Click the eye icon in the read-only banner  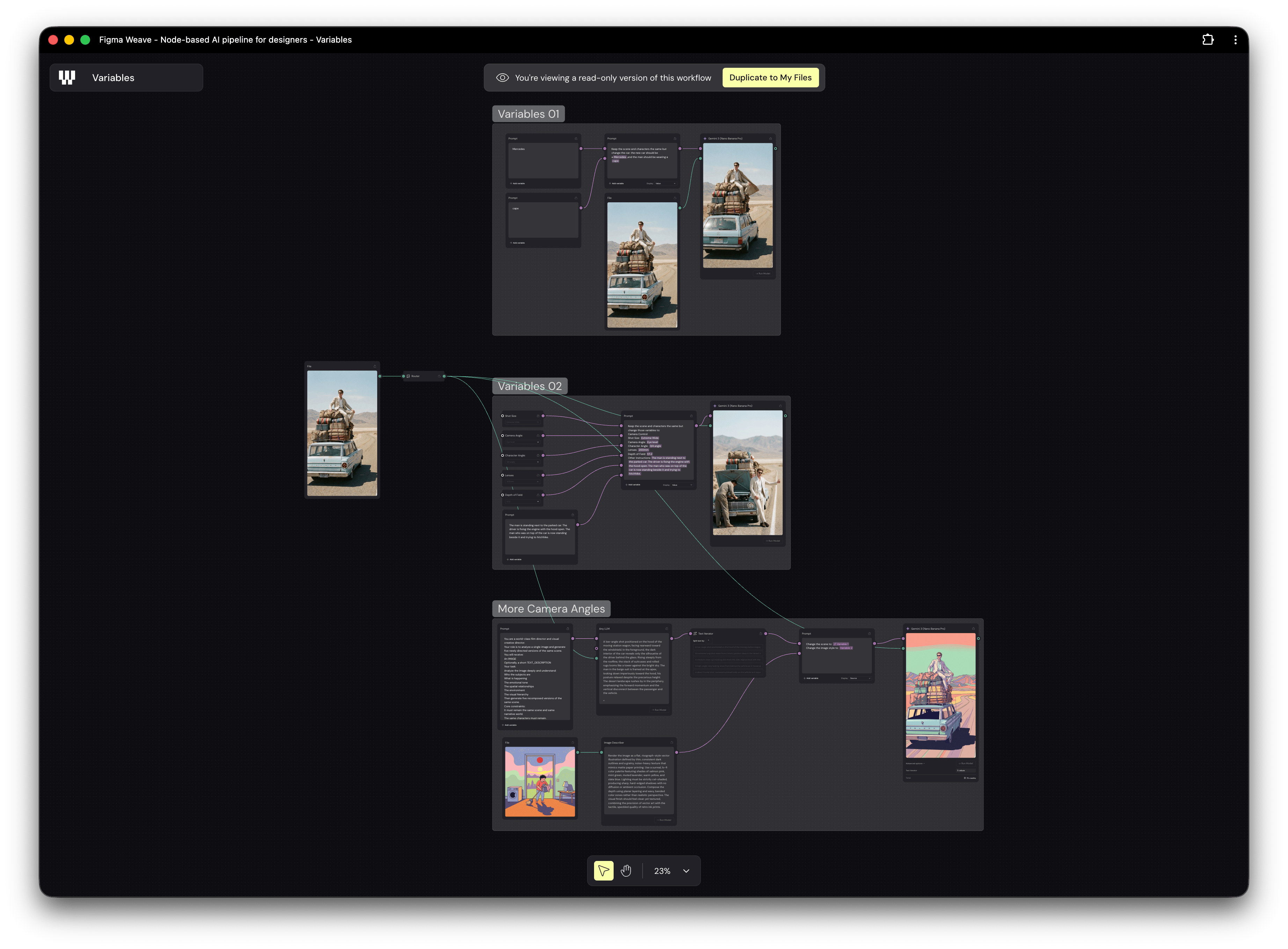point(503,77)
